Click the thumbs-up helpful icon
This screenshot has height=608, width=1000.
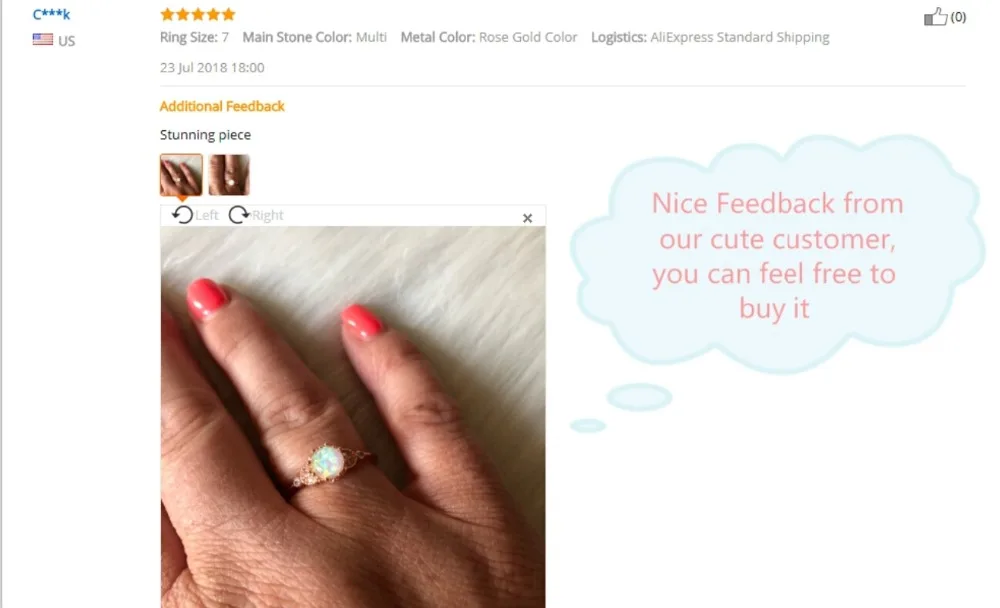coord(935,17)
